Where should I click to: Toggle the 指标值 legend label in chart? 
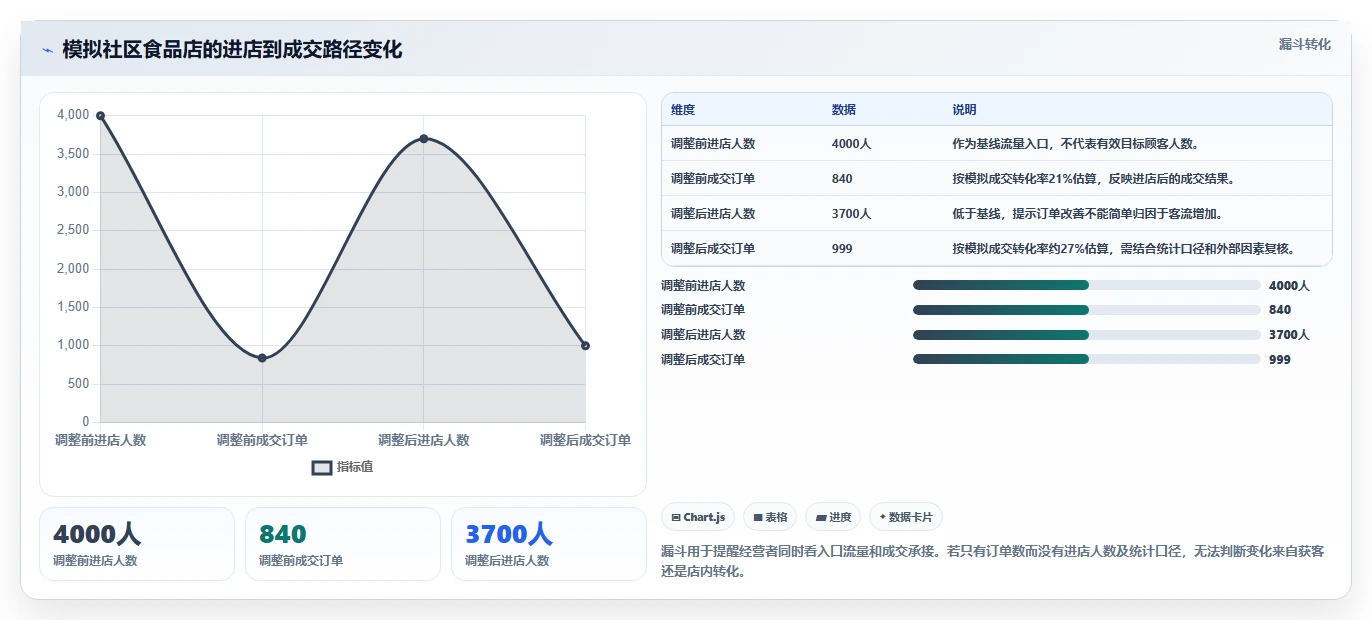click(355, 467)
